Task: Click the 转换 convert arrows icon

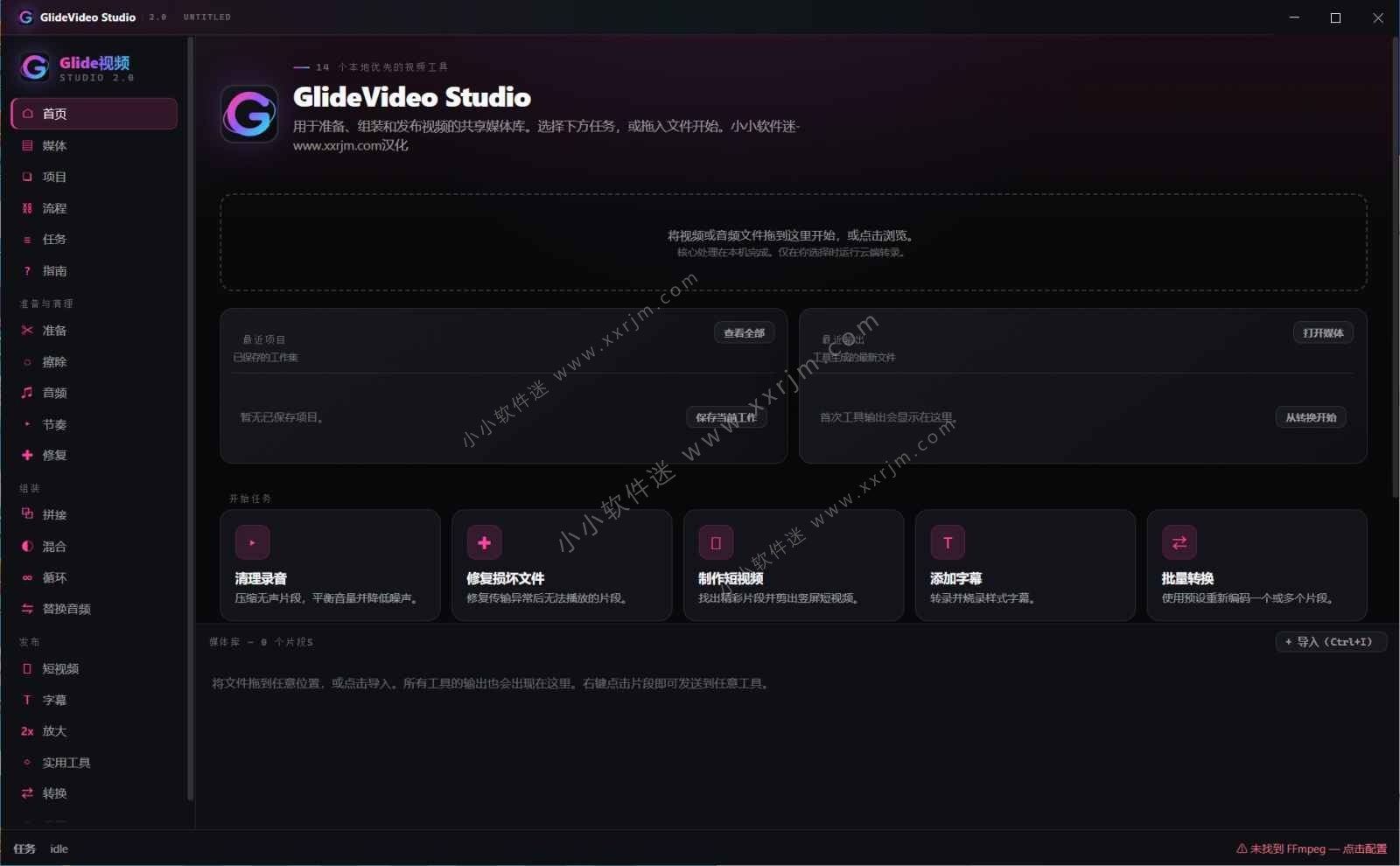Action: [27, 793]
